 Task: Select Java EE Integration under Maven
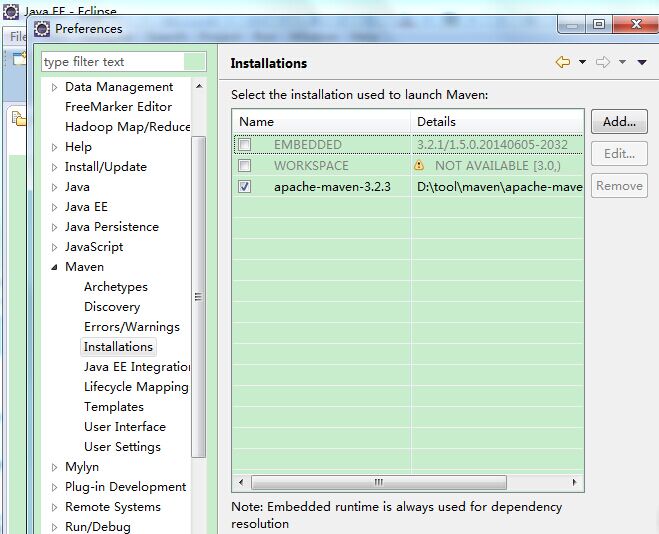(137, 367)
